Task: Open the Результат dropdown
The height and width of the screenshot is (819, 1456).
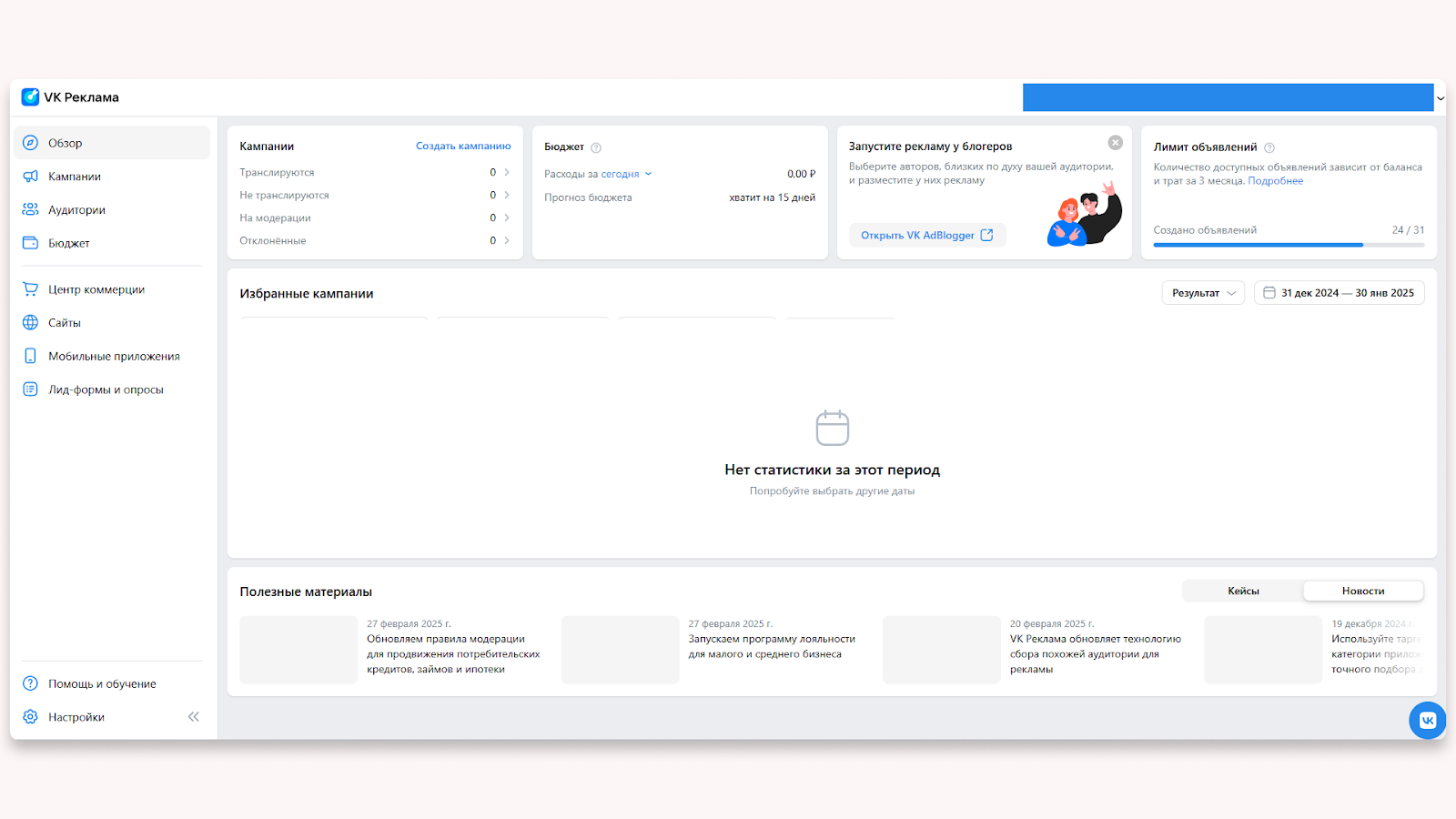Action: pyautogui.click(x=1203, y=293)
